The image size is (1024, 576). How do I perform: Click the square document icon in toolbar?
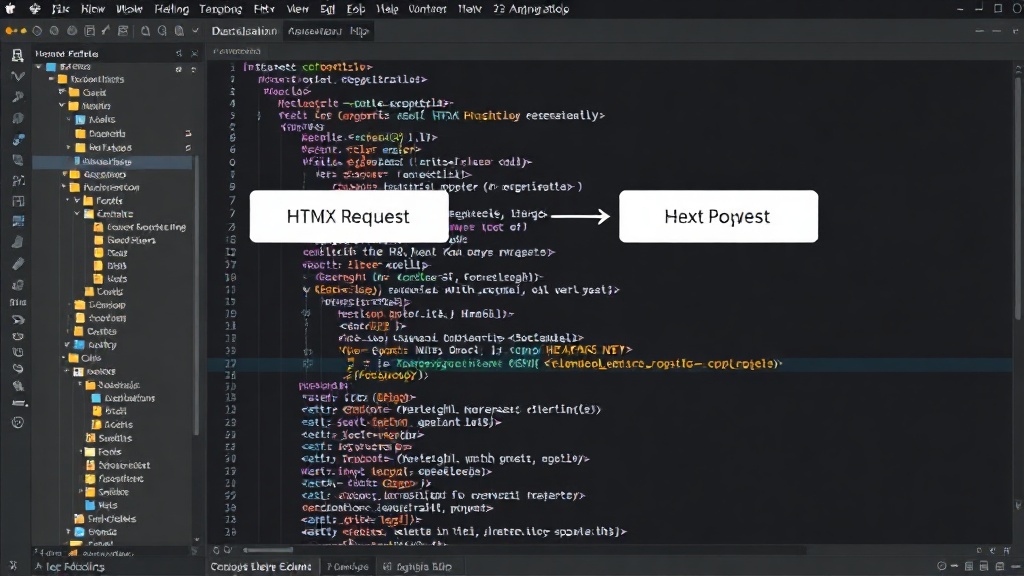[89, 31]
